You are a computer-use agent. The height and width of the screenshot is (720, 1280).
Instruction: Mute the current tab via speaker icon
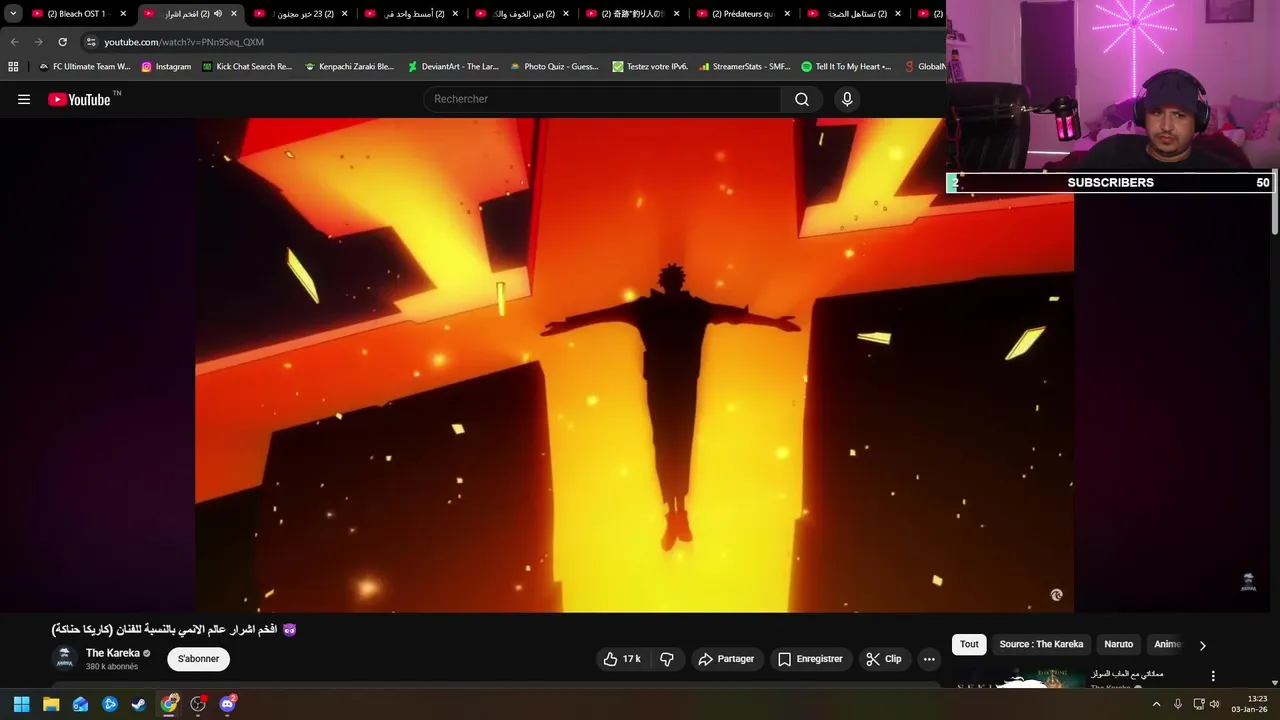coord(218,14)
